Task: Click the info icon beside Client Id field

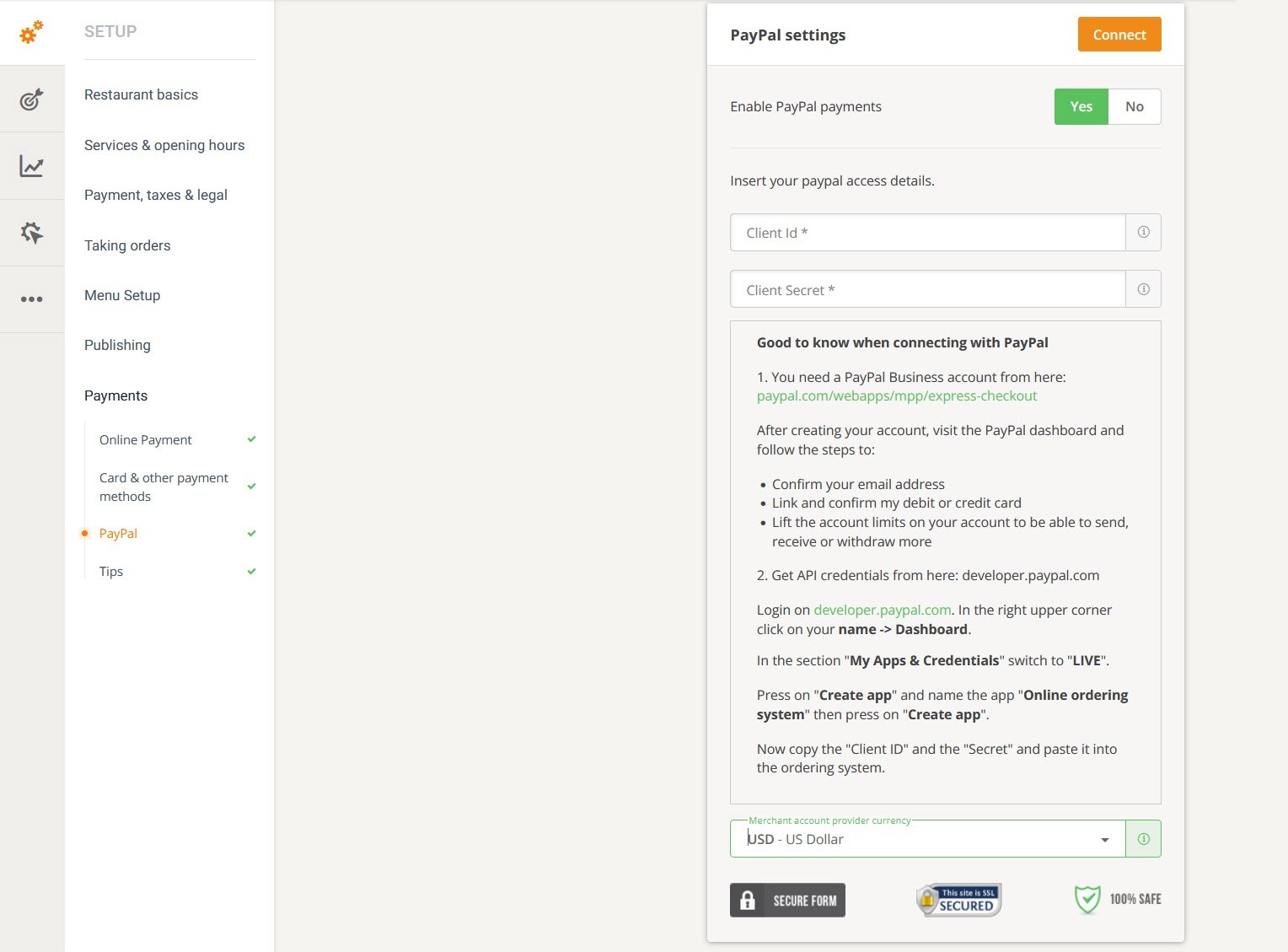Action: pyautogui.click(x=1143, y=232)
